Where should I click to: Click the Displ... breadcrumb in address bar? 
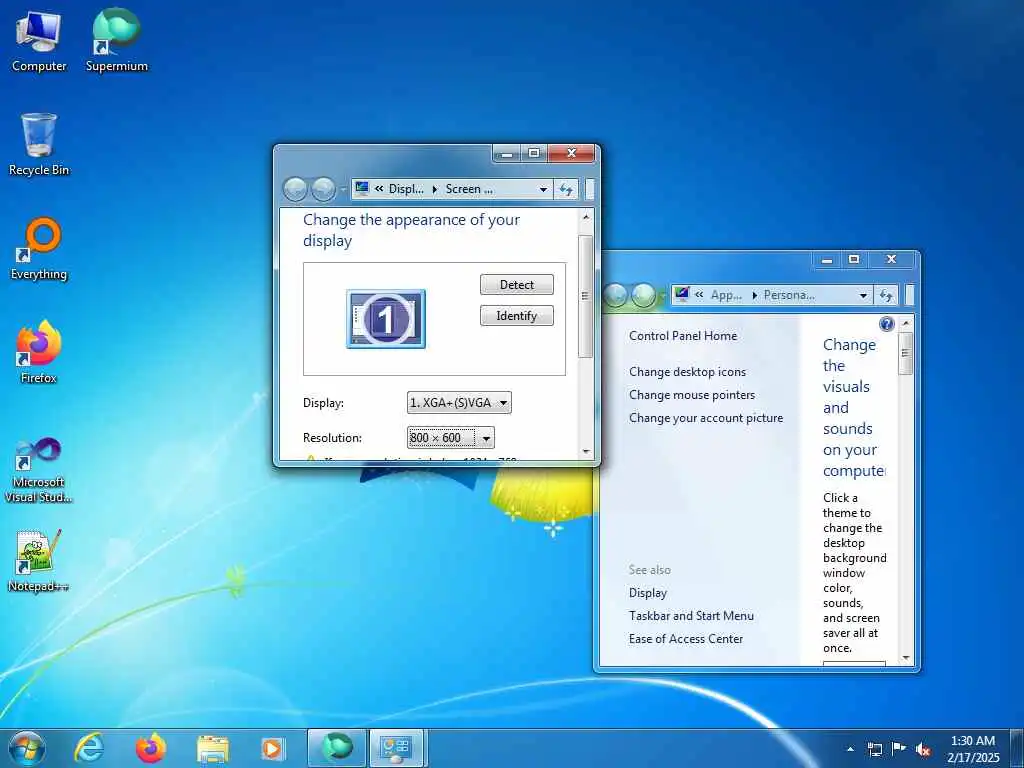click(406, 189)
